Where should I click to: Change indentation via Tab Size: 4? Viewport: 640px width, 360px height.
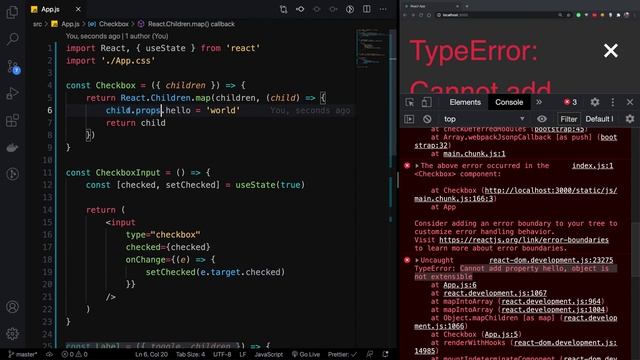(190, 354)
